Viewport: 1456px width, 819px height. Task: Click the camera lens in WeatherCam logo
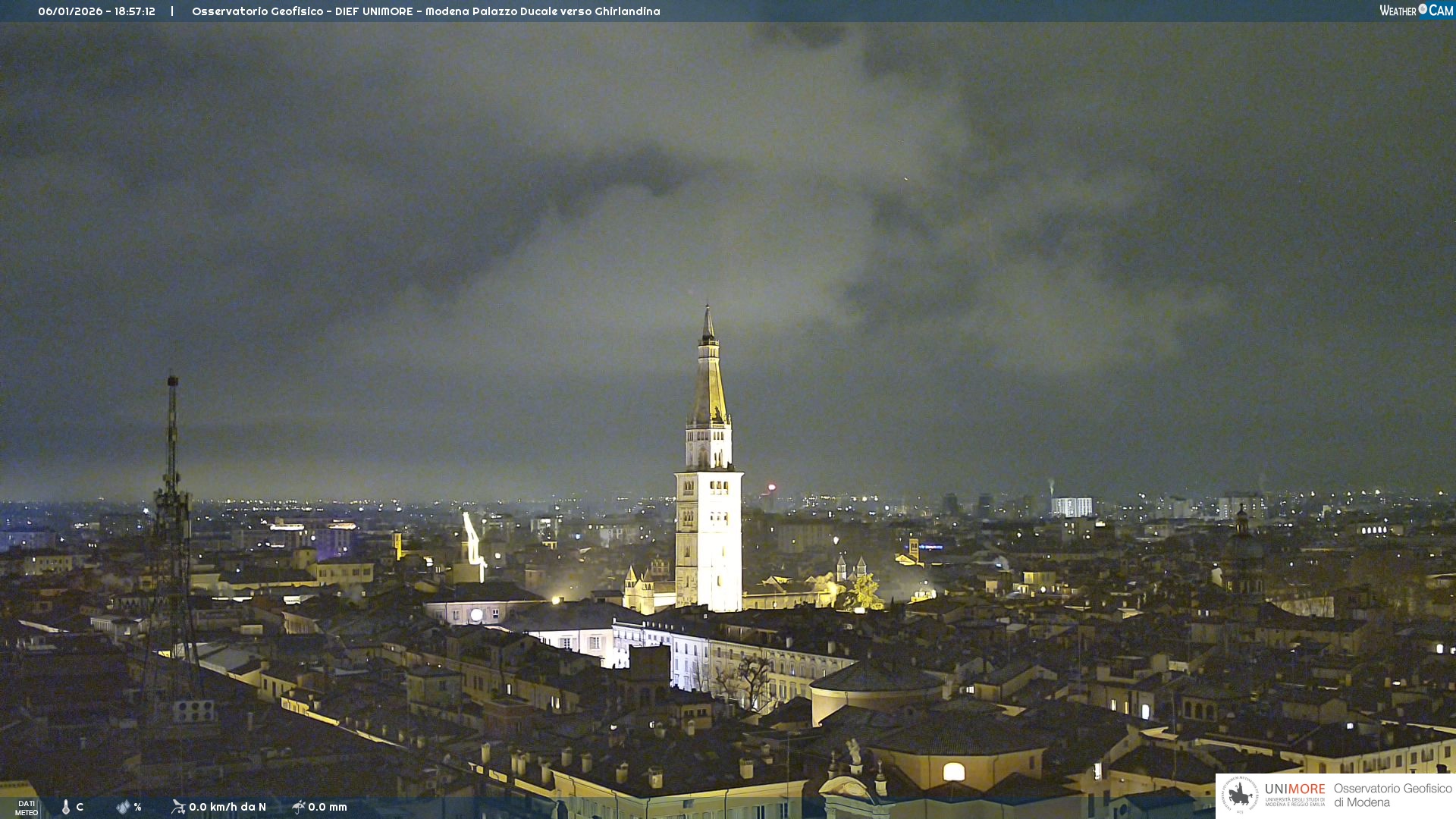[x=1423, y=9]
